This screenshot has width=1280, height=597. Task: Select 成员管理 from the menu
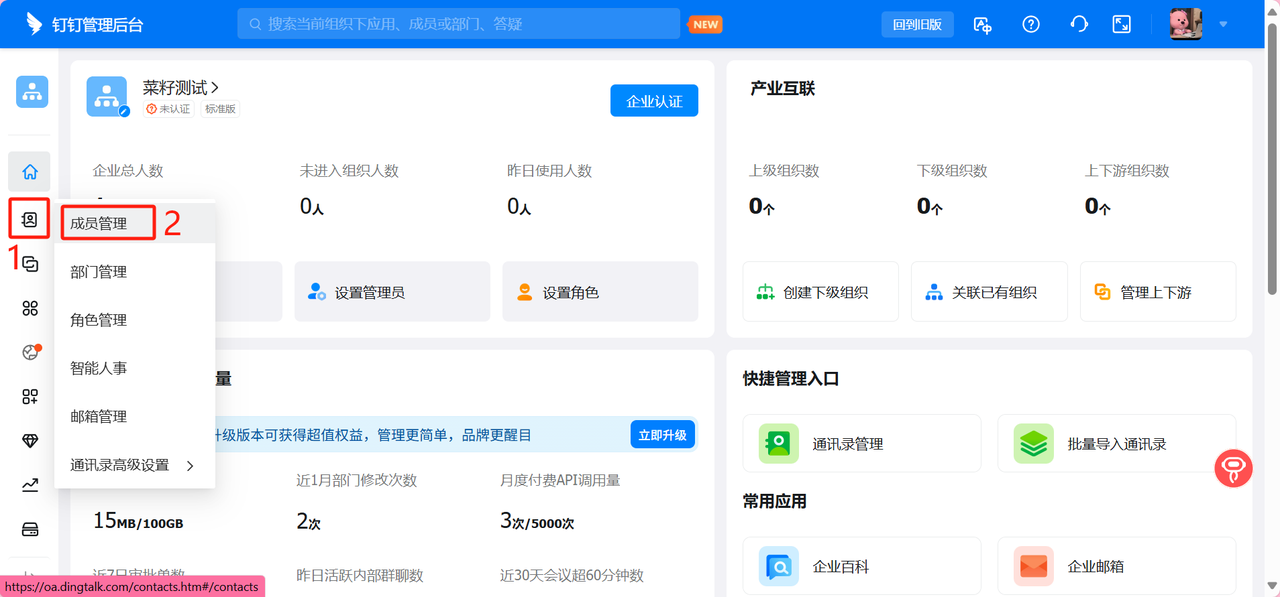point(99,224)
